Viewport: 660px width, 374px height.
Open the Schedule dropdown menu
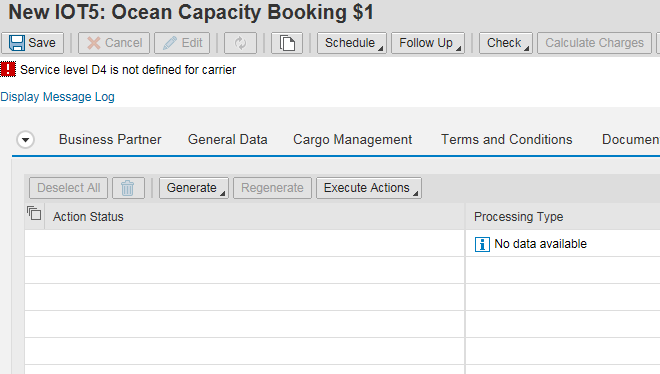pyautogui.click(x=352, y=43)
